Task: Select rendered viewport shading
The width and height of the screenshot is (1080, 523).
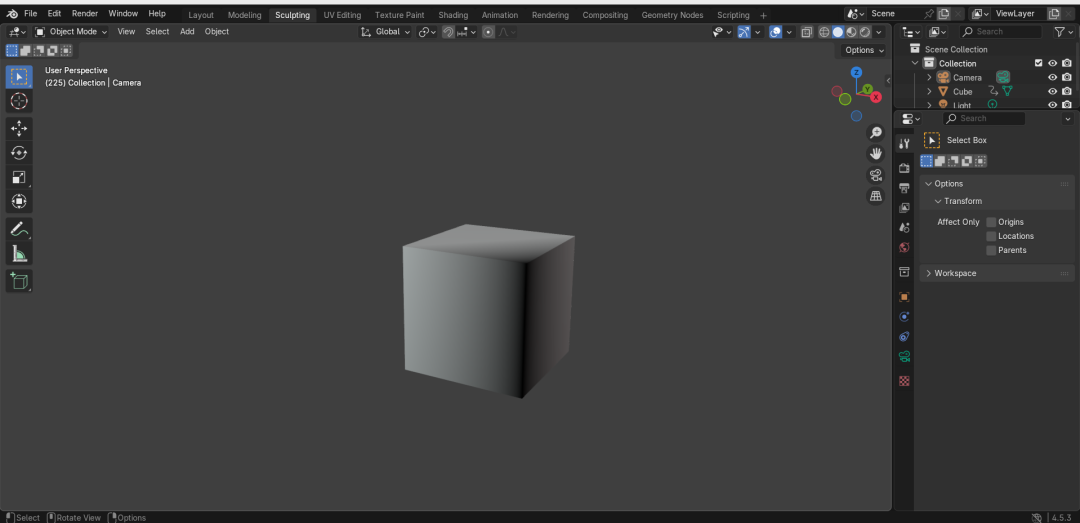Action: (865, 32)
